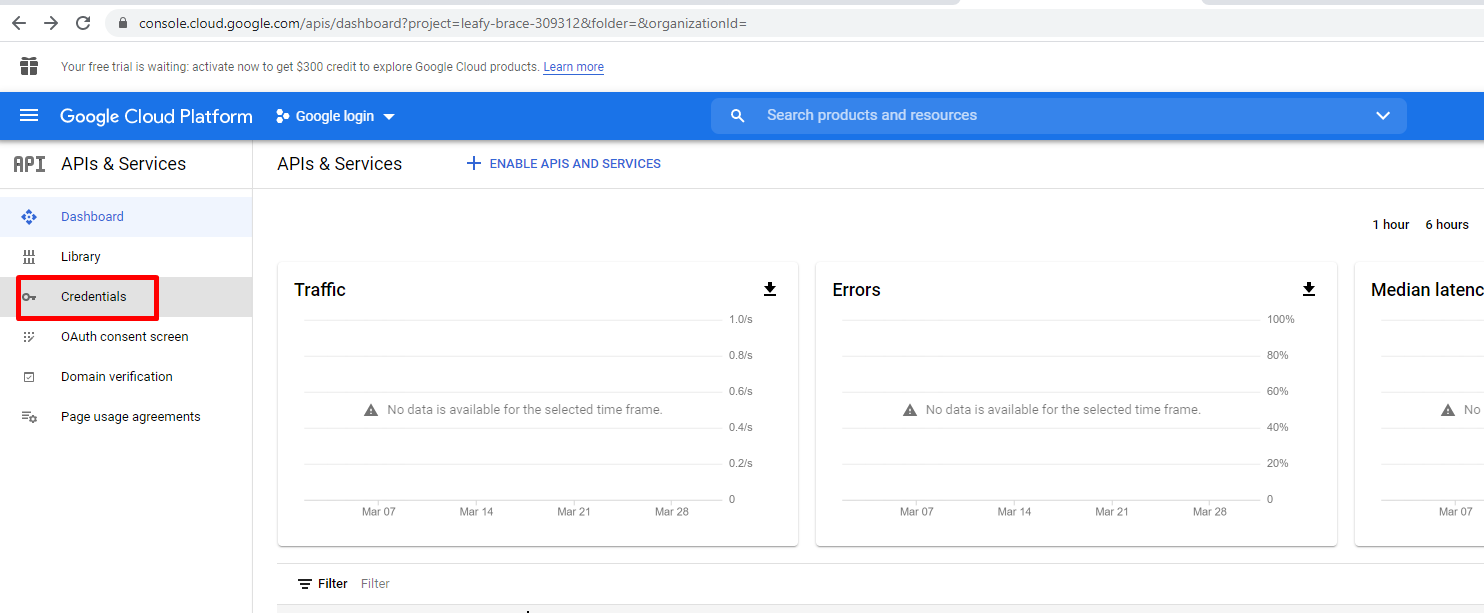Open OAuth consent screen in sidebar
Screen dimensions: 1484x613
tap(126, 337)
